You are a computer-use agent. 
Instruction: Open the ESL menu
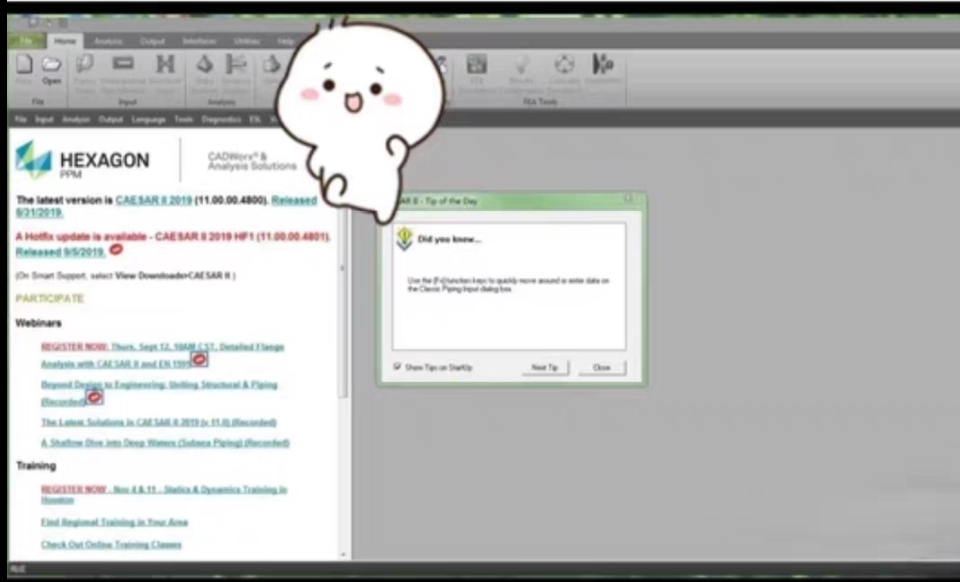[255, 119]
